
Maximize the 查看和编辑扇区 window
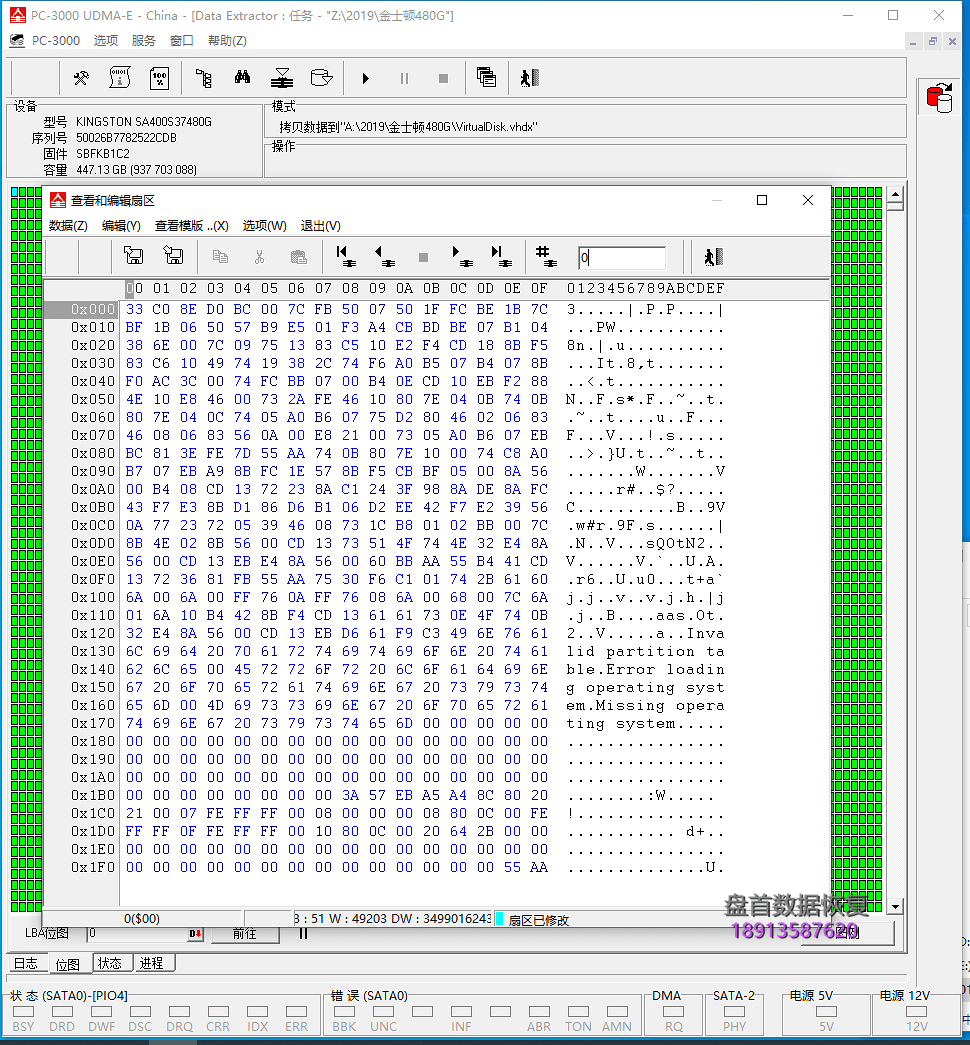click(762, 200)
